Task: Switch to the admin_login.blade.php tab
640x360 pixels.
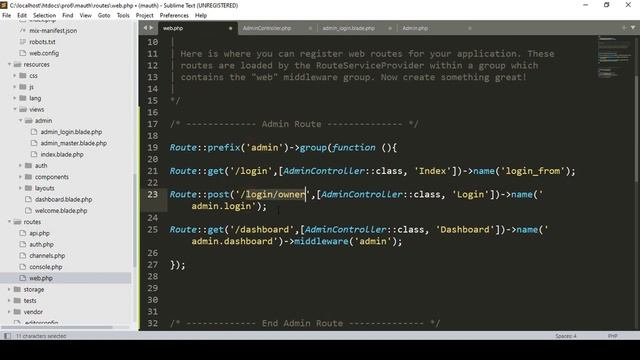Action: (349, 28)
